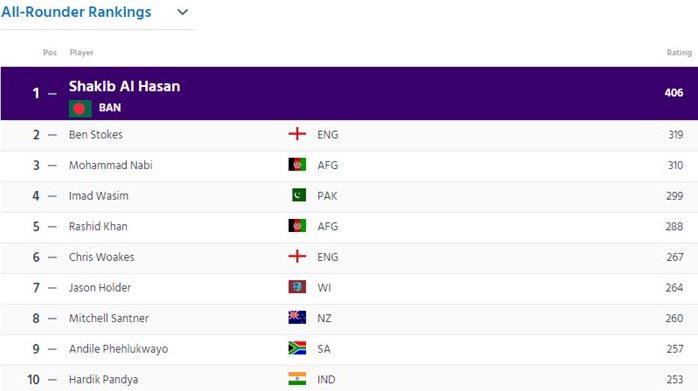Screen dimensions: 698x391
Task: Click the Afghanistan flag in Rashid Khan's row
Action: pos(297,226)
